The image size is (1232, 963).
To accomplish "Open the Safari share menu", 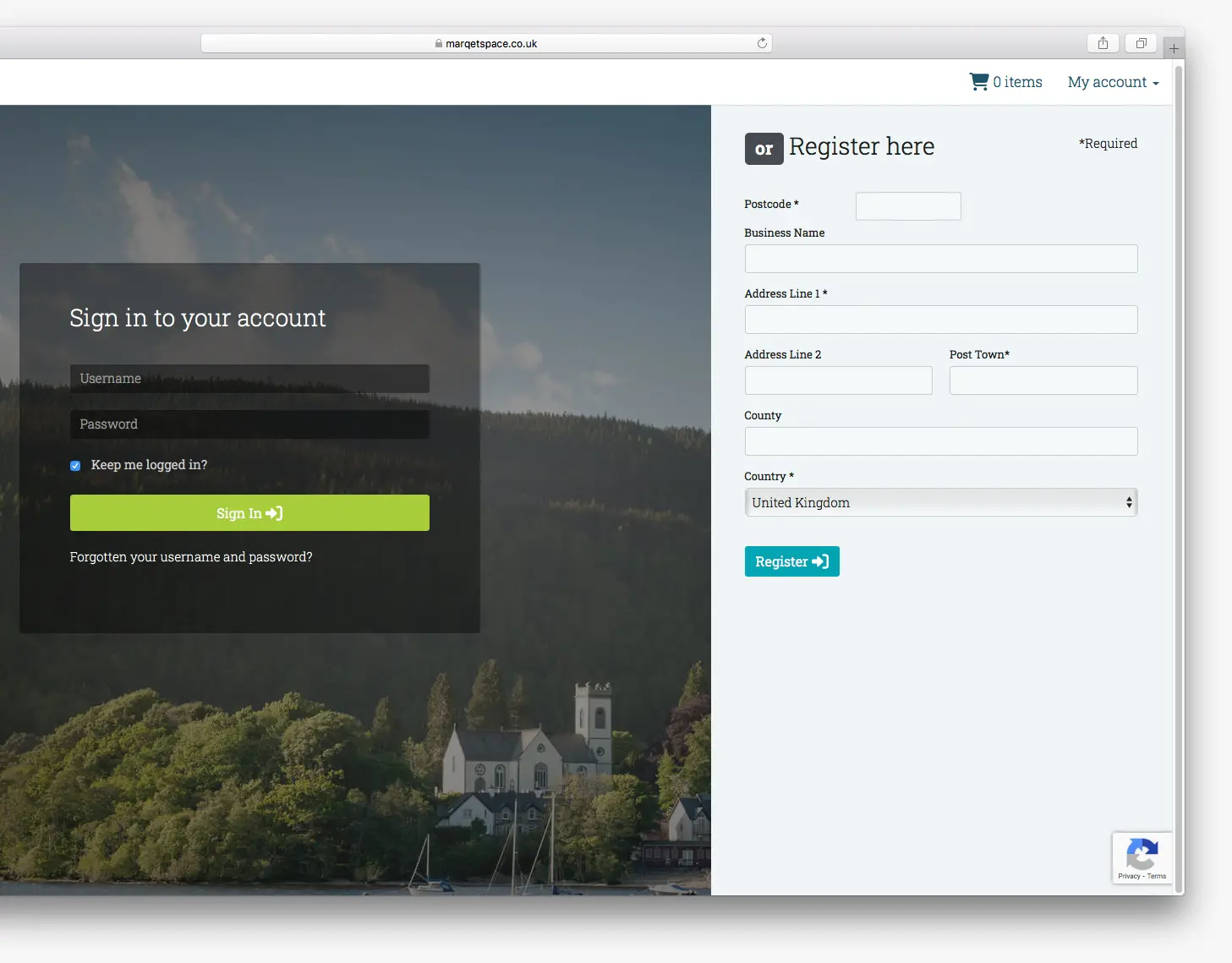I will click(x=1103, y=43).
